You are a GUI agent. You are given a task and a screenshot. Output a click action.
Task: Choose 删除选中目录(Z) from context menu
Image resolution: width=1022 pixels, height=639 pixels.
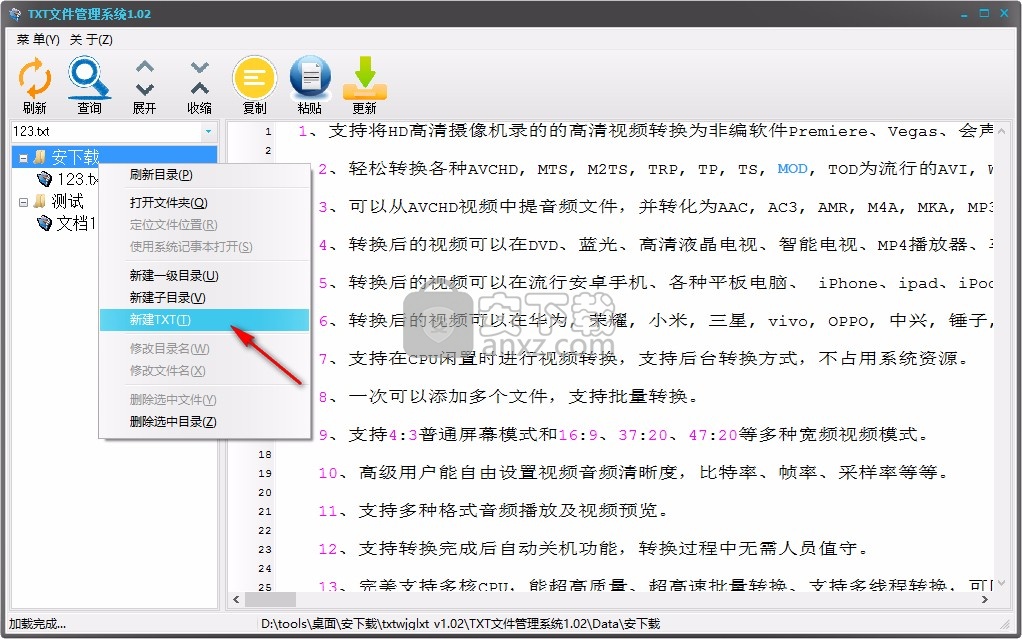[205, 422]
